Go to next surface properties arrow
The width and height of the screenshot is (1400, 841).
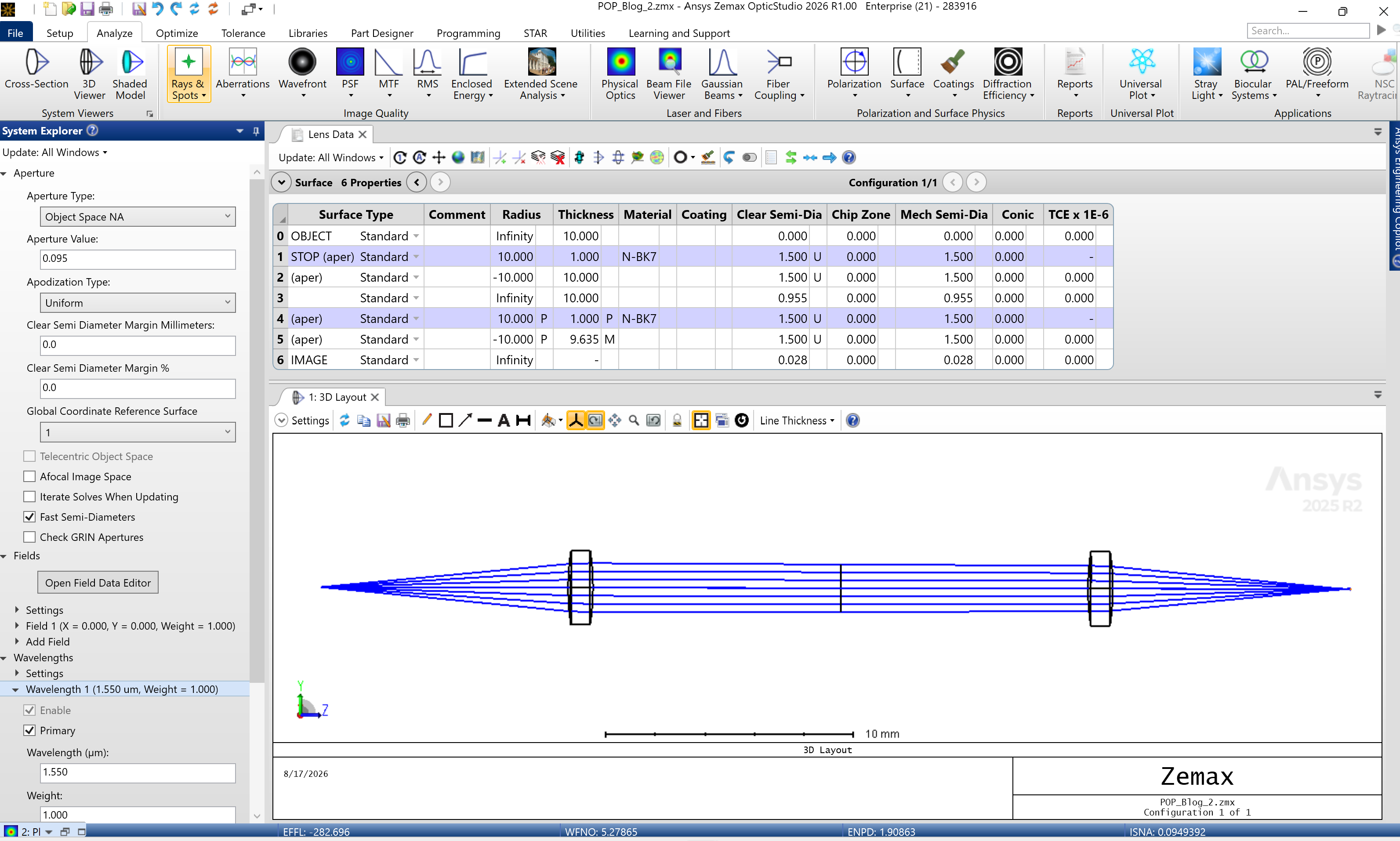click(x=440, y=182)
